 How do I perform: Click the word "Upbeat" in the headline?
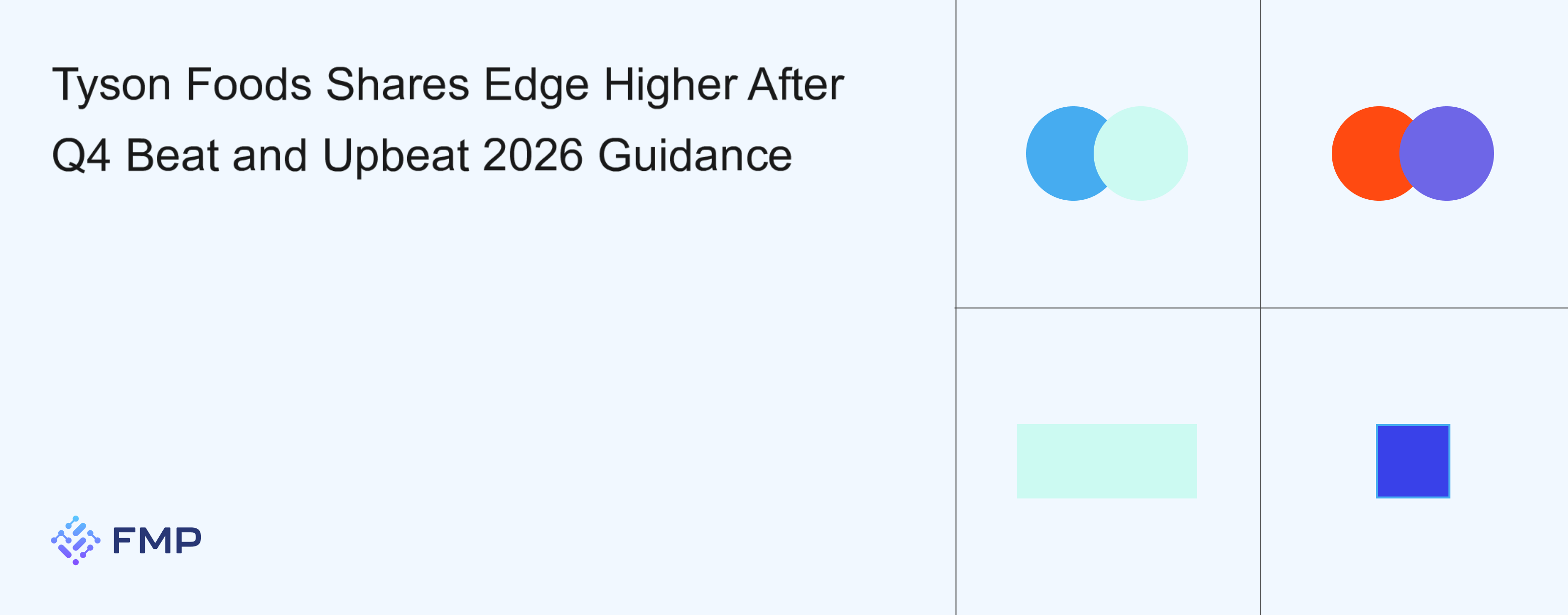point(395,156)
